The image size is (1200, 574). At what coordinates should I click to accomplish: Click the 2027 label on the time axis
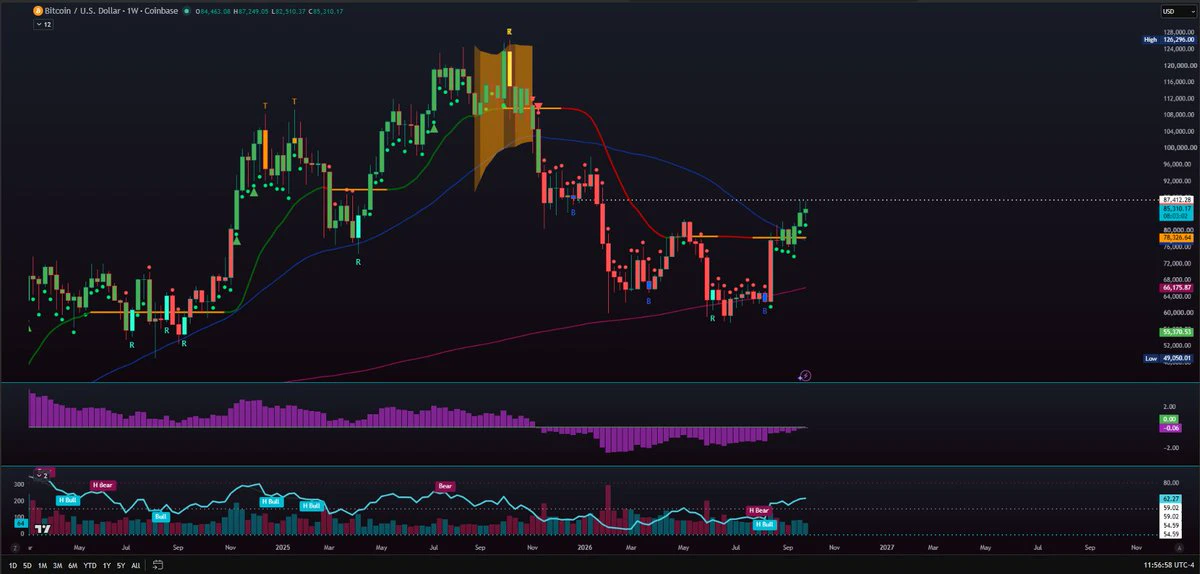point(886,547)
